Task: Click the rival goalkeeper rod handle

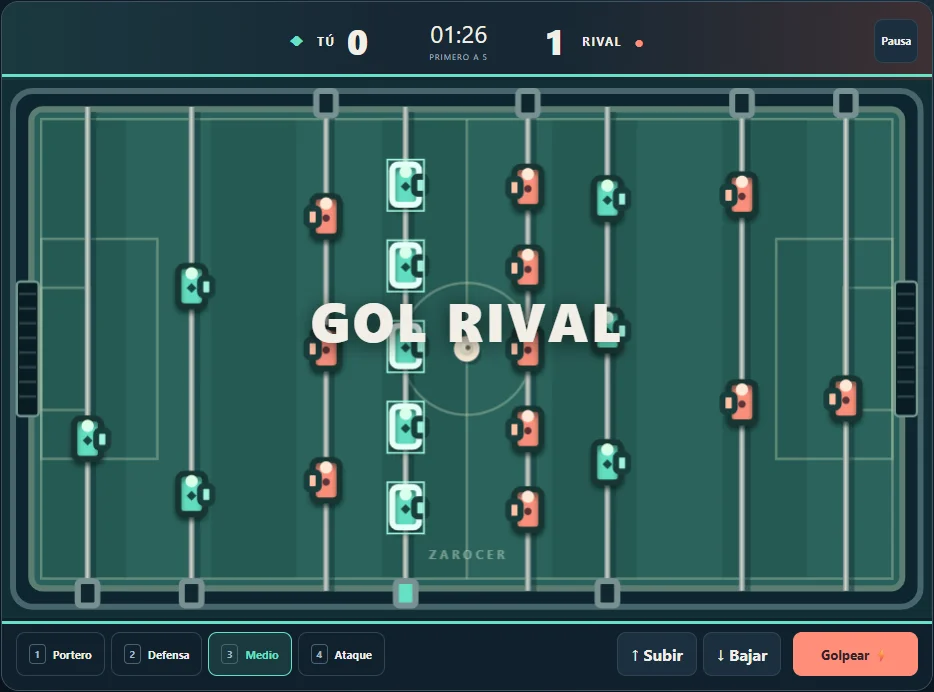Action: tap(846, 104)
